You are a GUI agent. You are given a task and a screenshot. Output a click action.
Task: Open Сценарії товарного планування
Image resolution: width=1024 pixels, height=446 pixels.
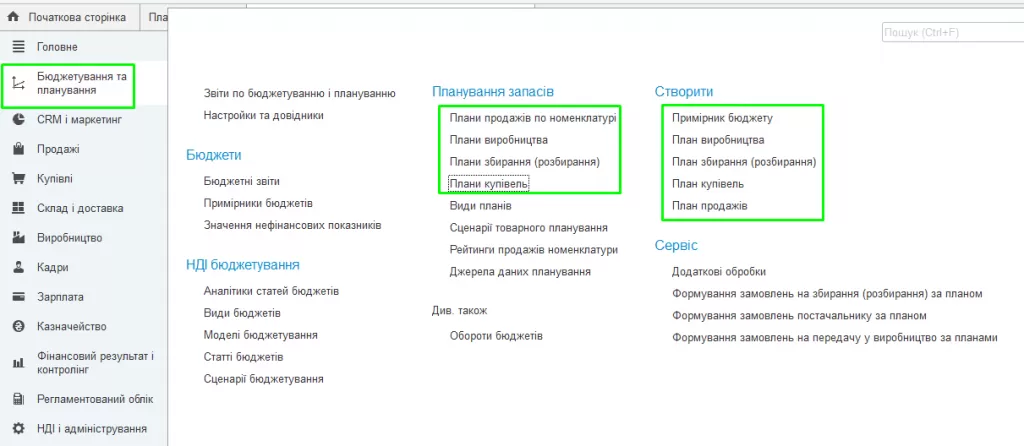tap(529, 228)
